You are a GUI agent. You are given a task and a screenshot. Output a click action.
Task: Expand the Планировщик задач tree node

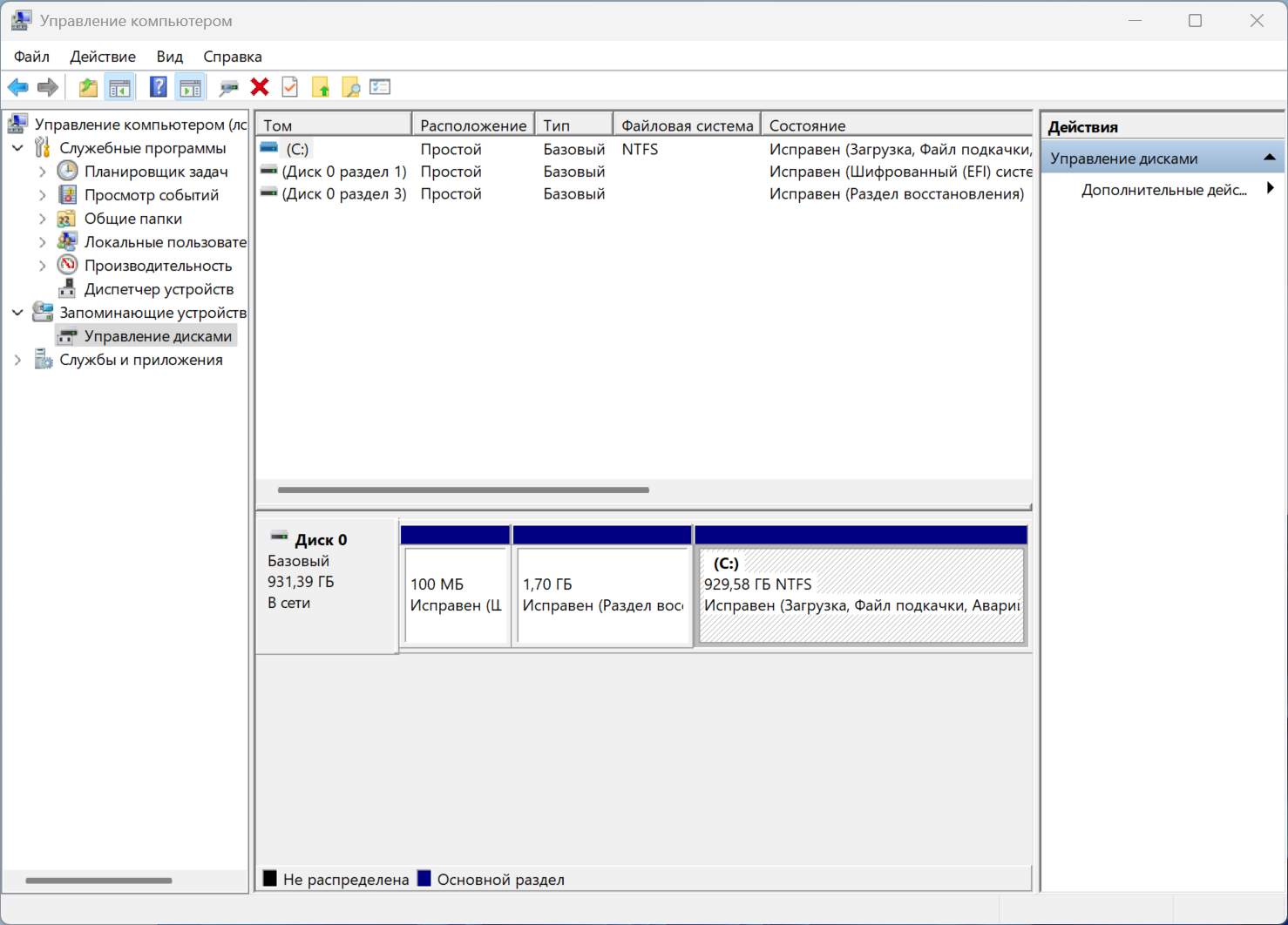point(42,172)
